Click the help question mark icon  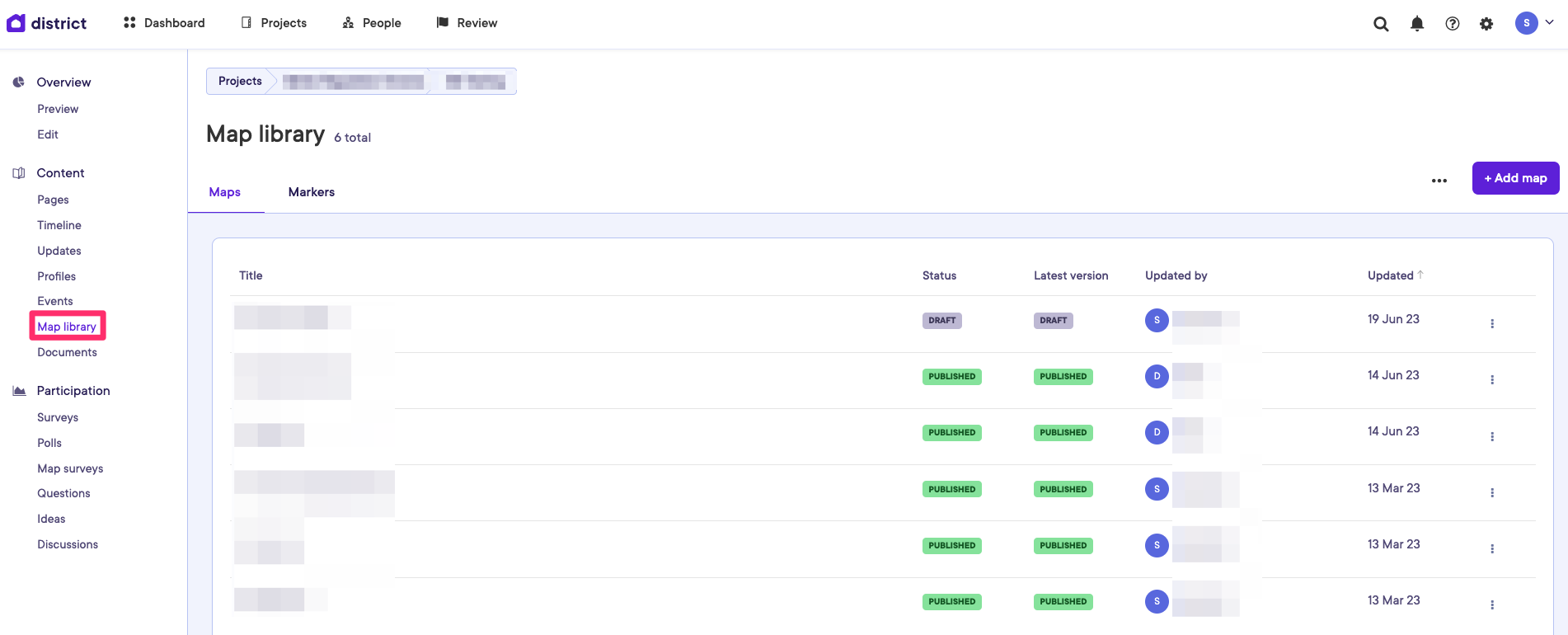pos(1453,24)
